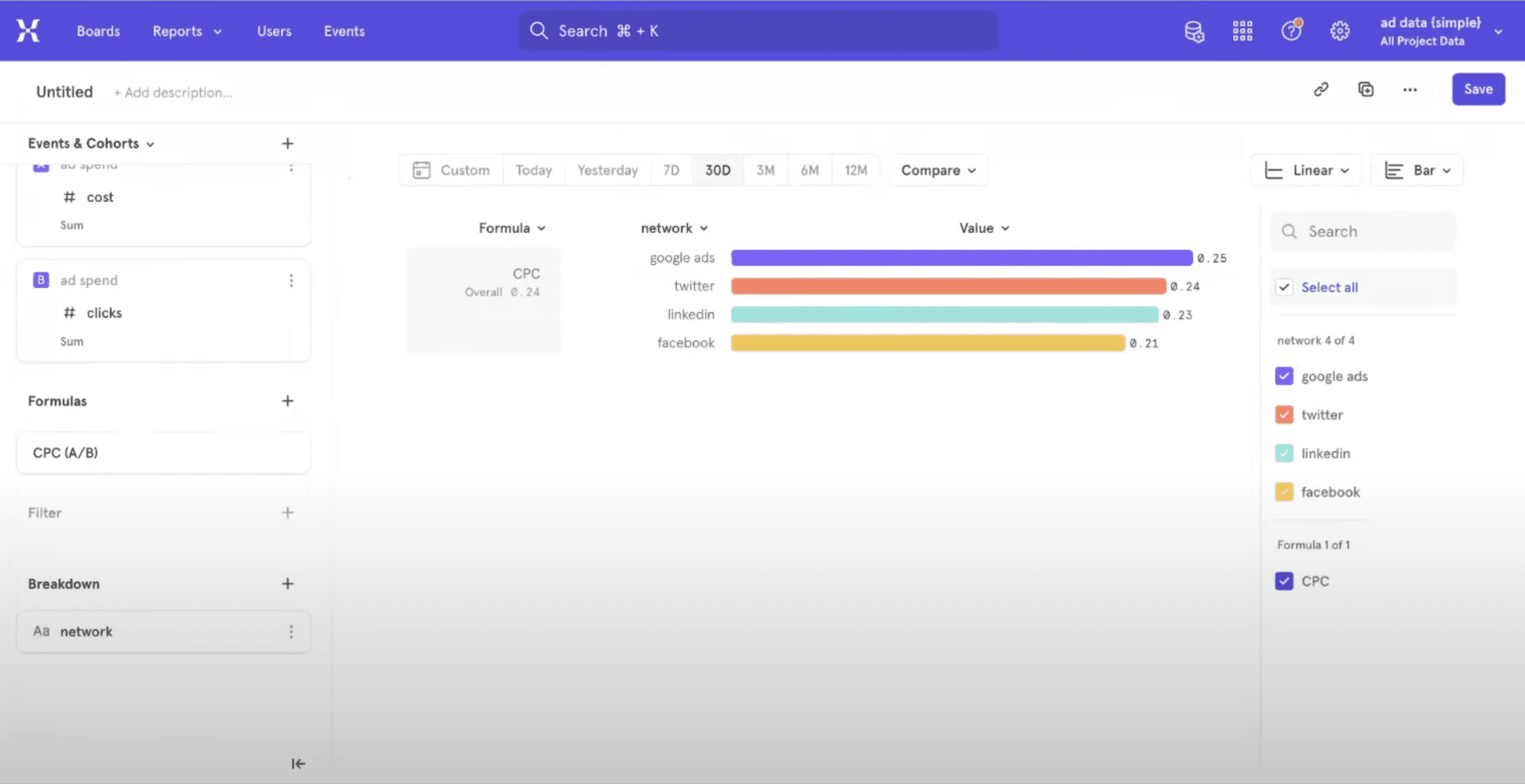1525x784 pixels.
Task: Click the Mixpanel logo icon
Action: pyautogui.click(x=28, y=31)
